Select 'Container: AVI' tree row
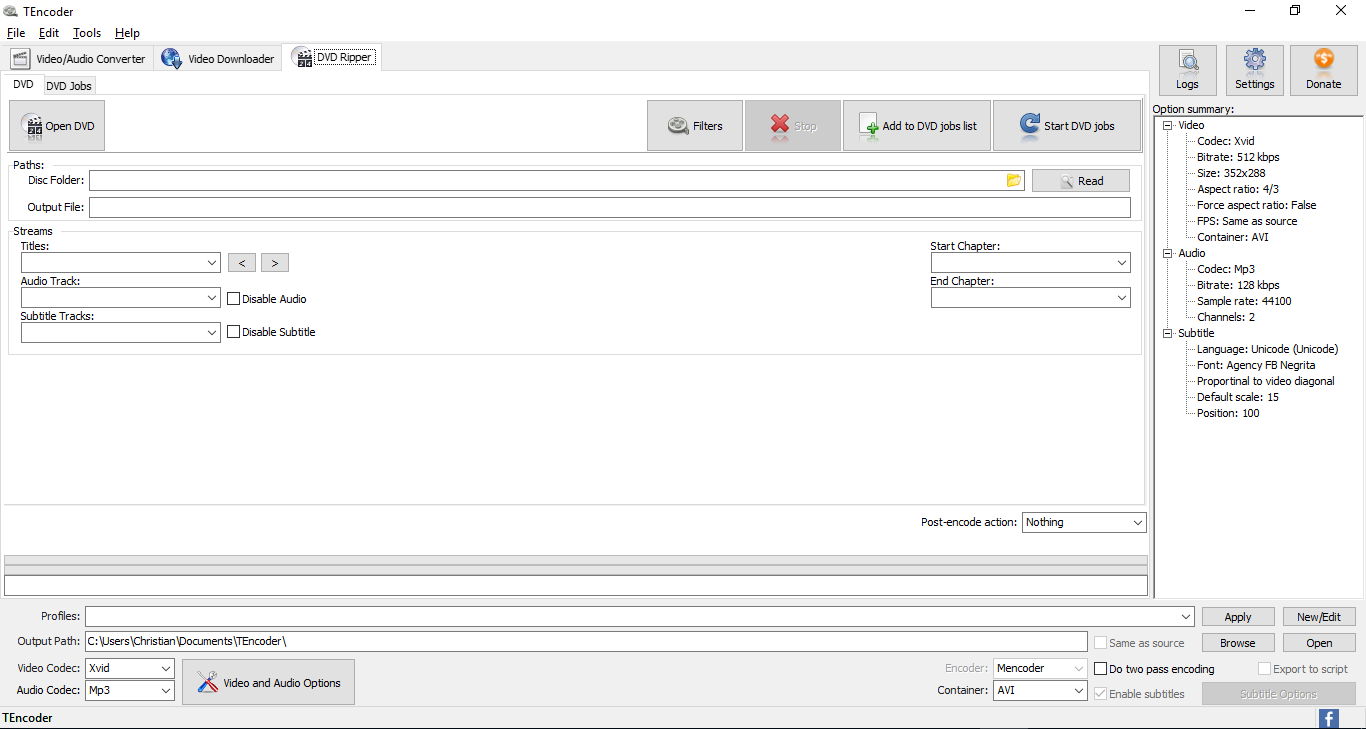 (1232, 237)
